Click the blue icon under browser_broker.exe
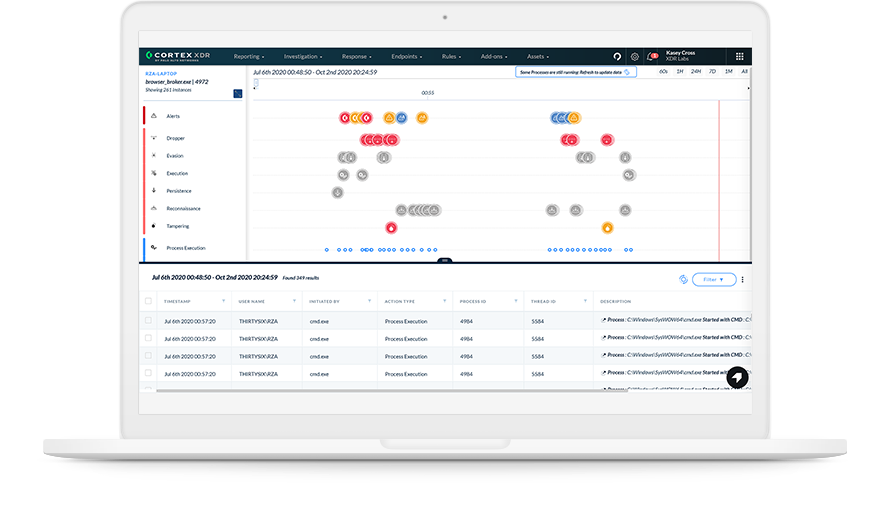886x512 pixels. point(237,93)
